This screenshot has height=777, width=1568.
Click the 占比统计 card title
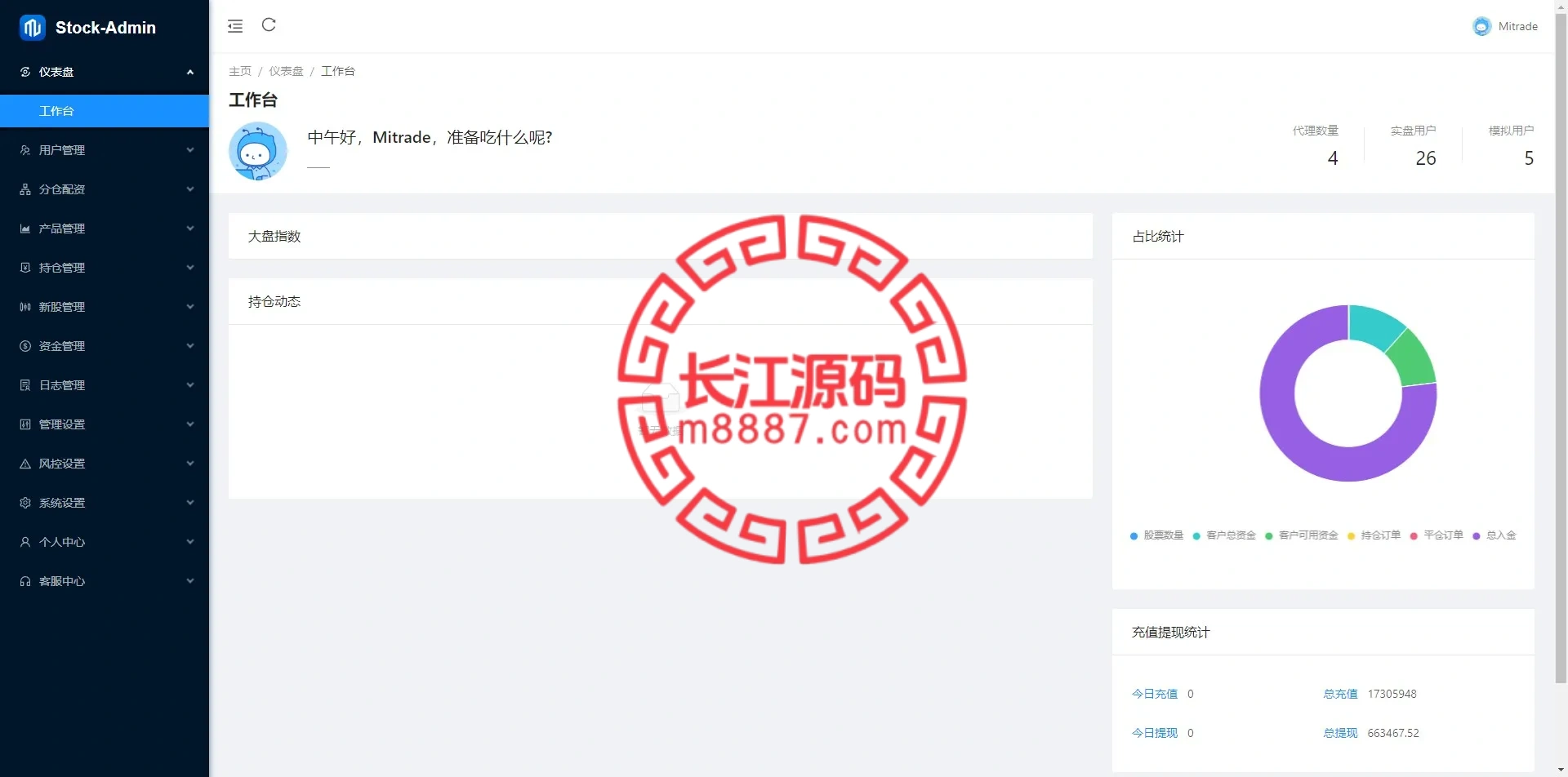[1158, 237]
